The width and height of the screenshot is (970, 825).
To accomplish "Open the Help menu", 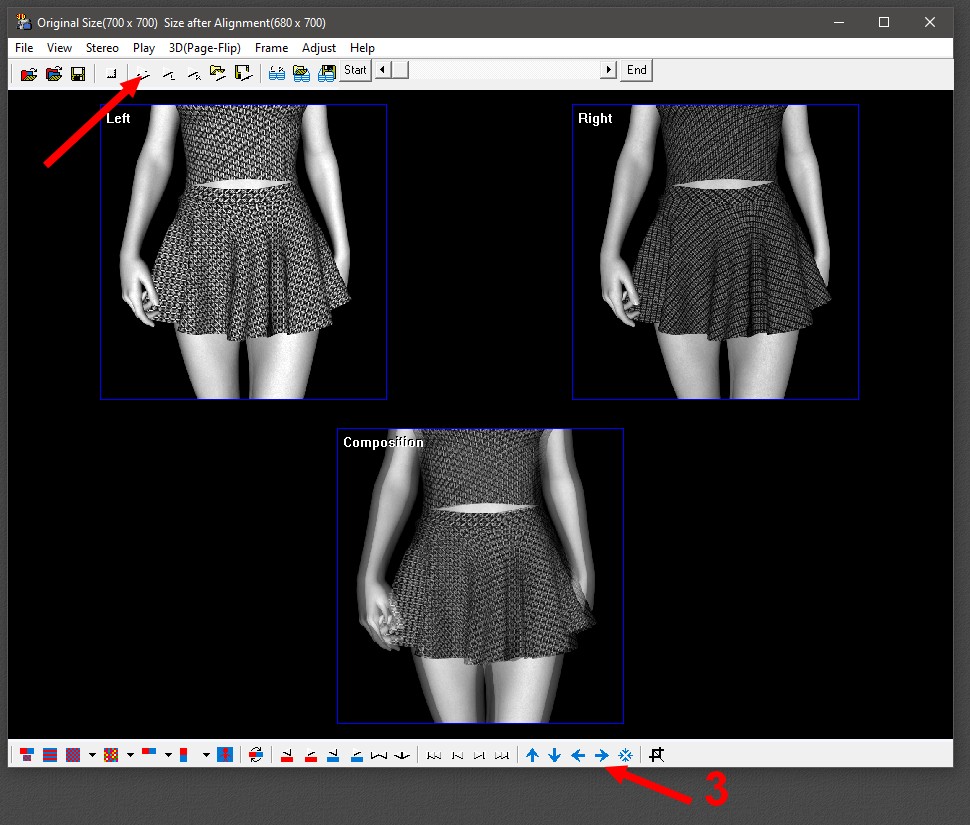I will point(362,48).
